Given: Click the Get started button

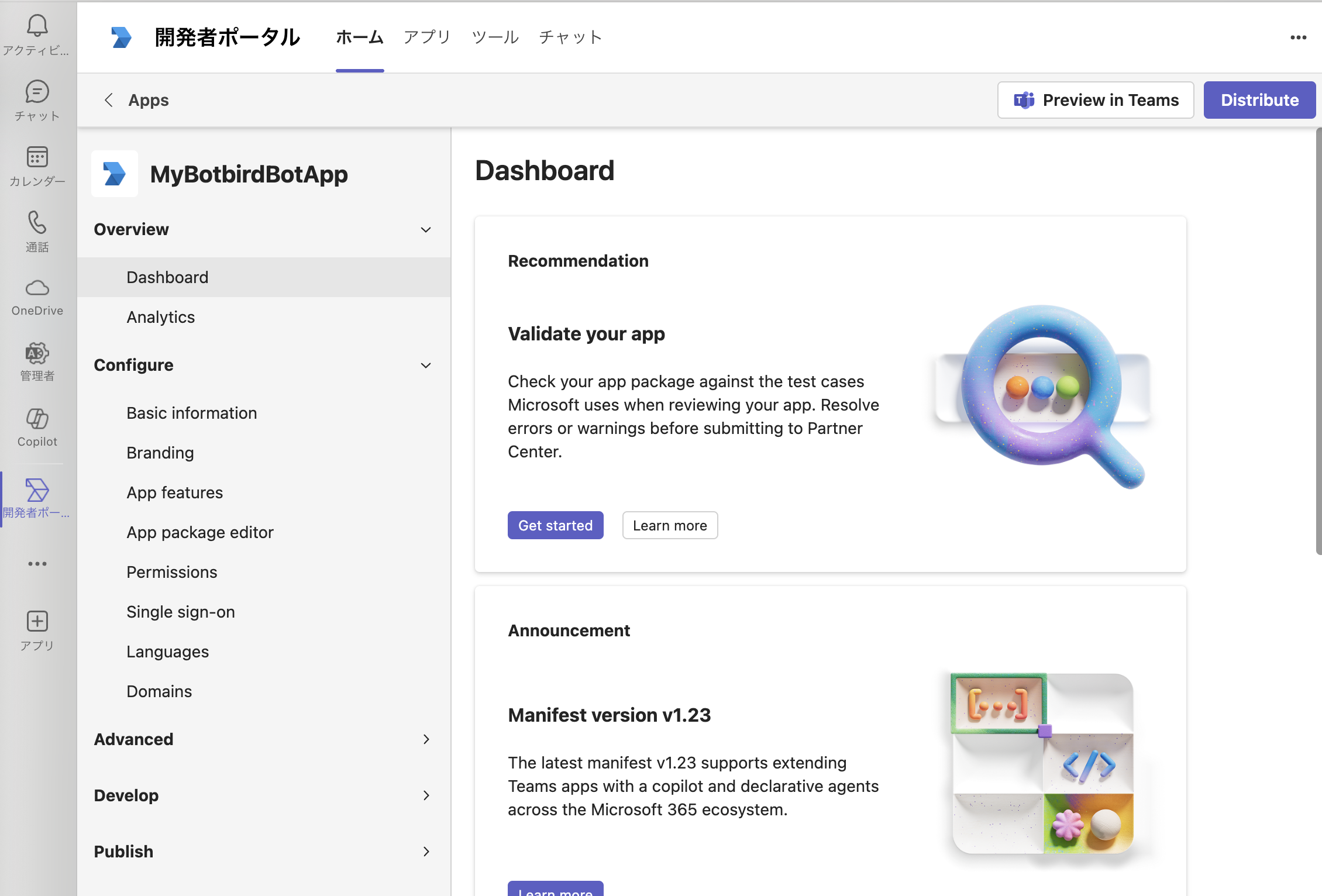Looking at the screenshot, I should (x=555, y=525).
